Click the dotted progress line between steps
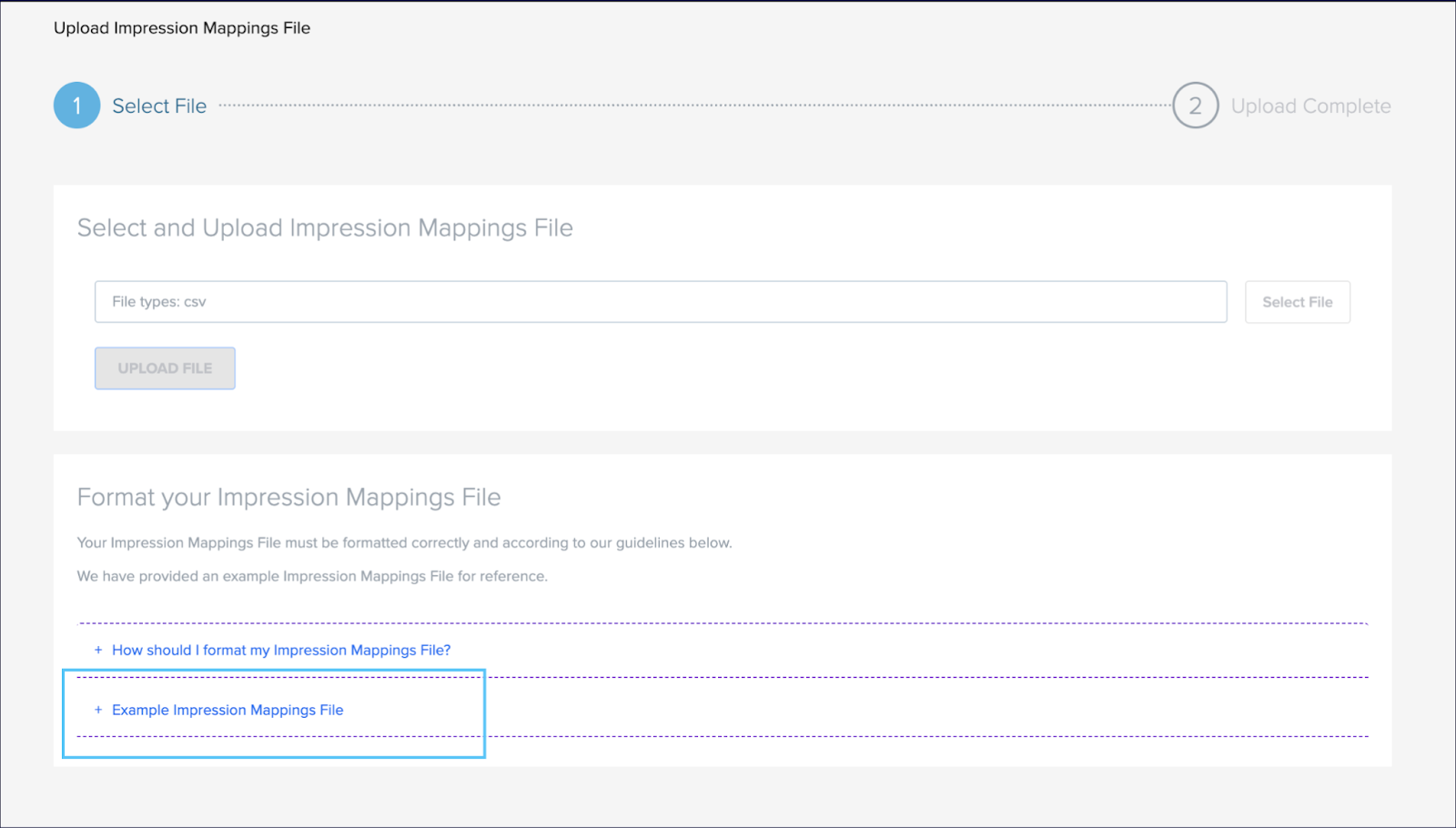 [x=692, y=106]
